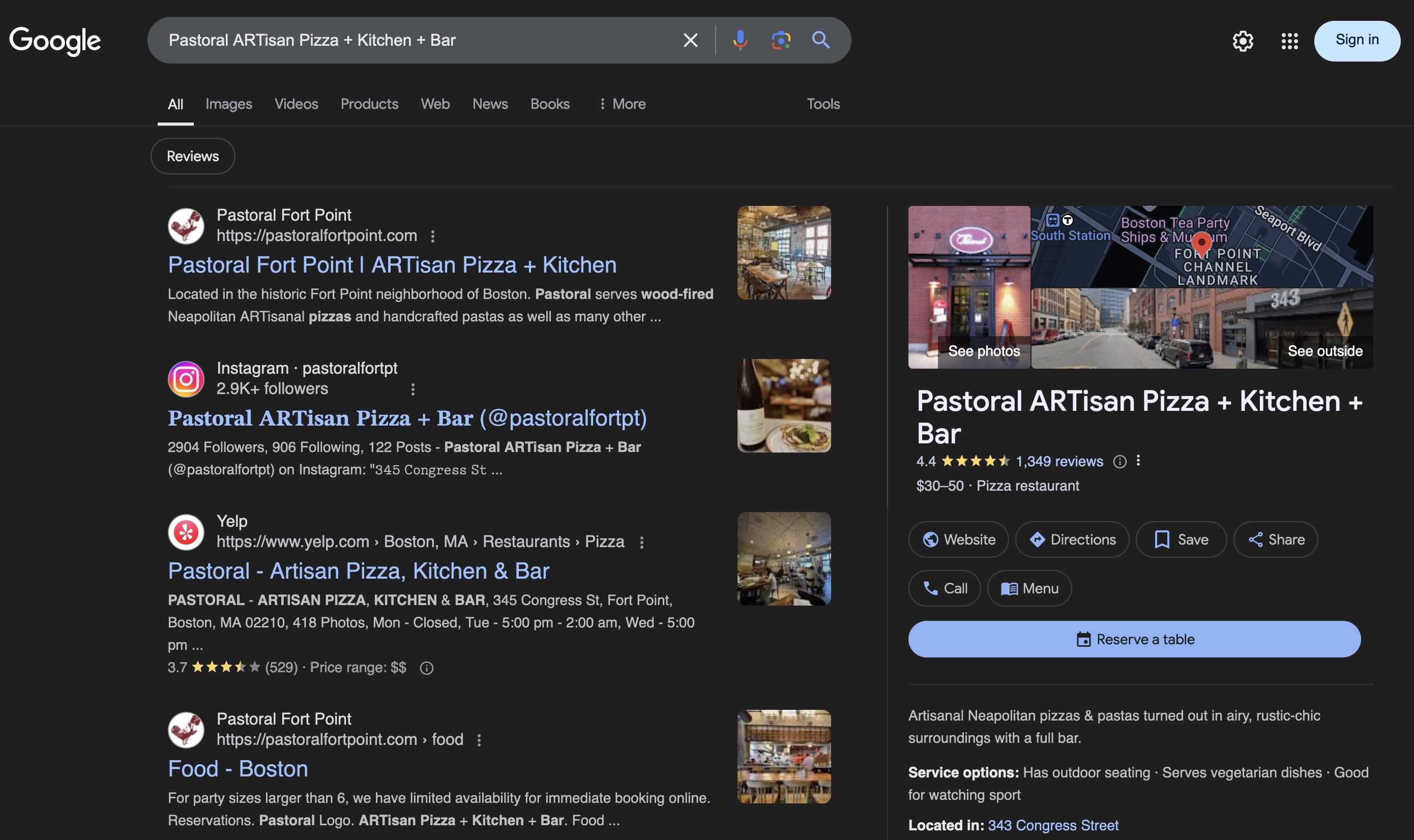Select the Reviews filter chip

click(192, 156)
